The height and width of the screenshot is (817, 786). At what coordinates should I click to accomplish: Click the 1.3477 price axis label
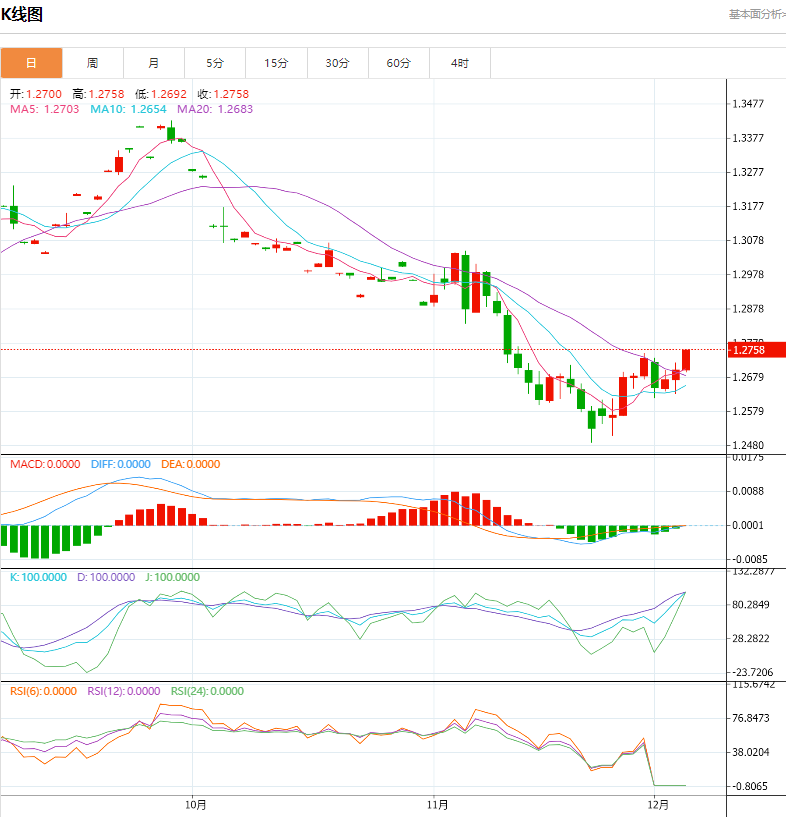click(748, 104)
